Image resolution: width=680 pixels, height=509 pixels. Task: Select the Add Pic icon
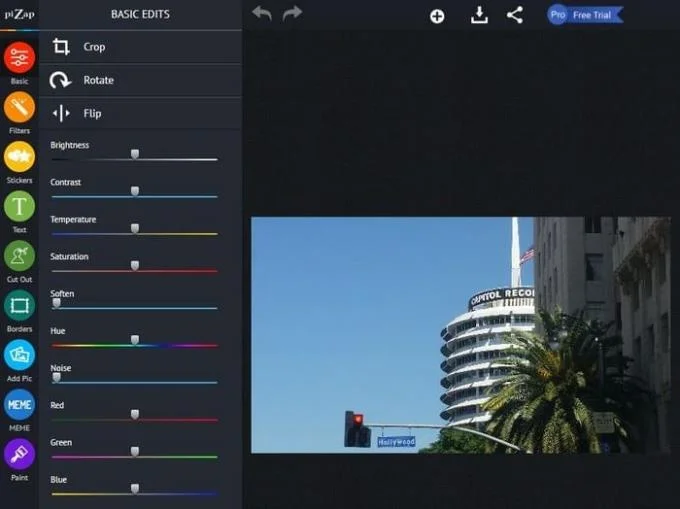click(x=19, y=355)
